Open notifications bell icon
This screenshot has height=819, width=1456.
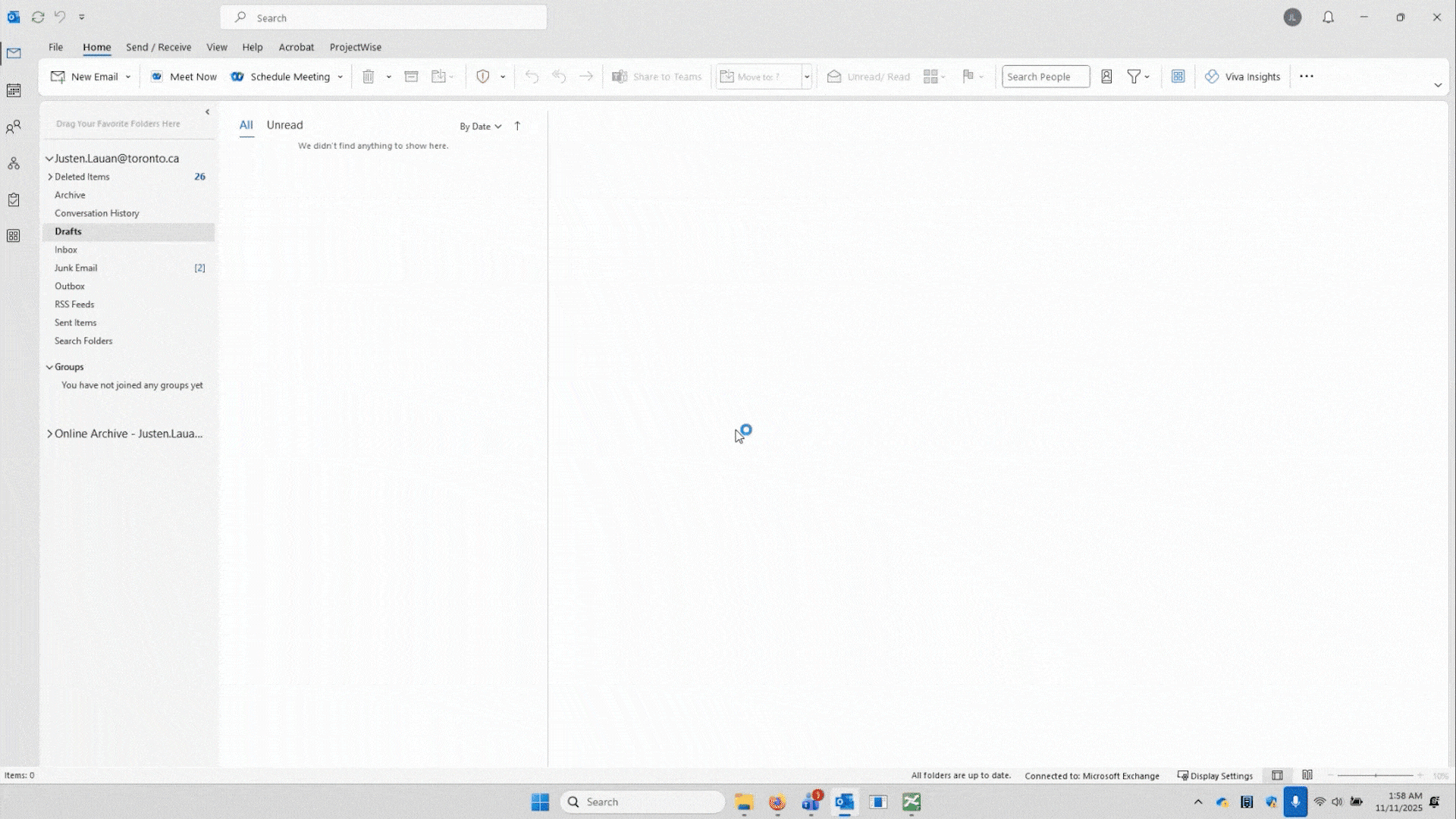(1328, 17)
